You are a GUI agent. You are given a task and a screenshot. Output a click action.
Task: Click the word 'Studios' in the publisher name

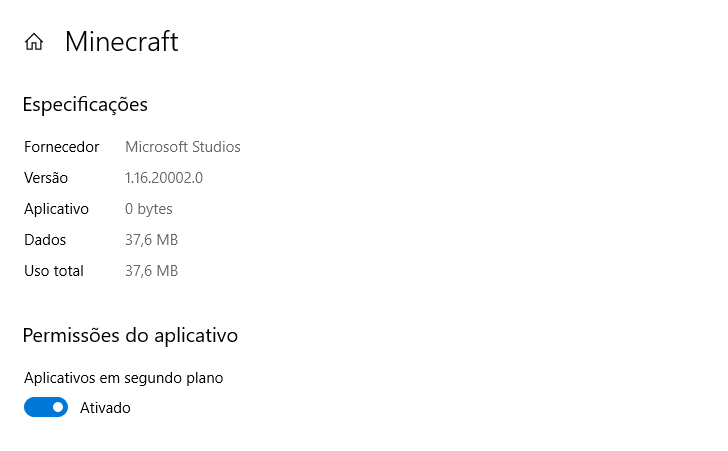pos(215,147)
